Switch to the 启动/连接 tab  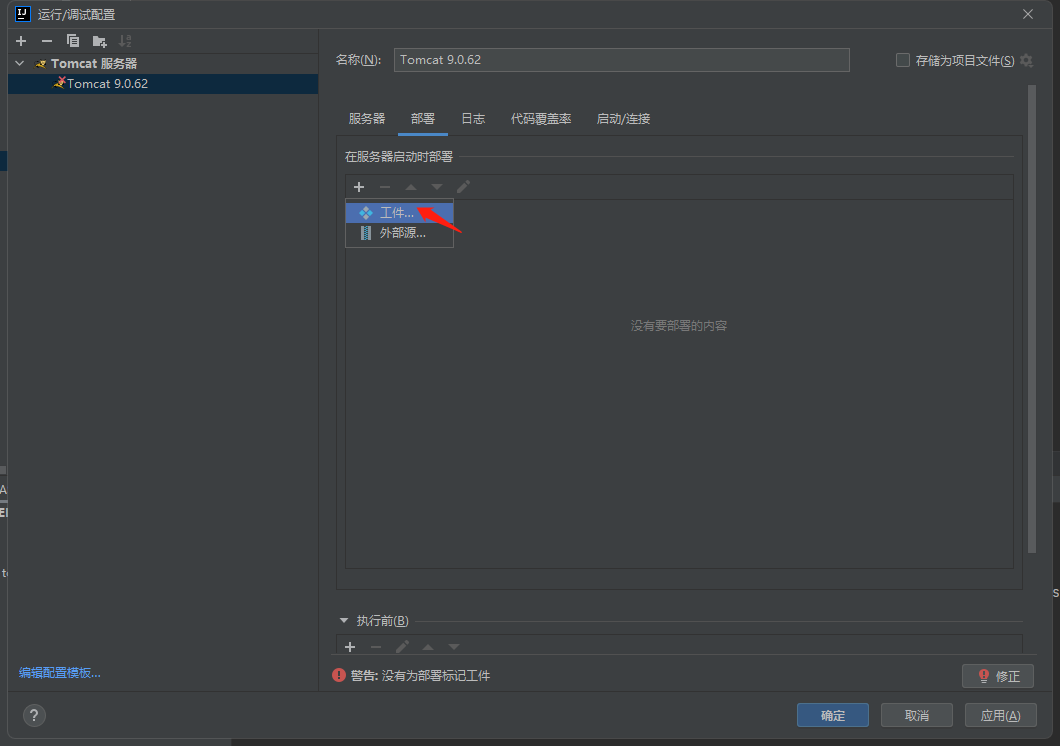coord(623,119)
